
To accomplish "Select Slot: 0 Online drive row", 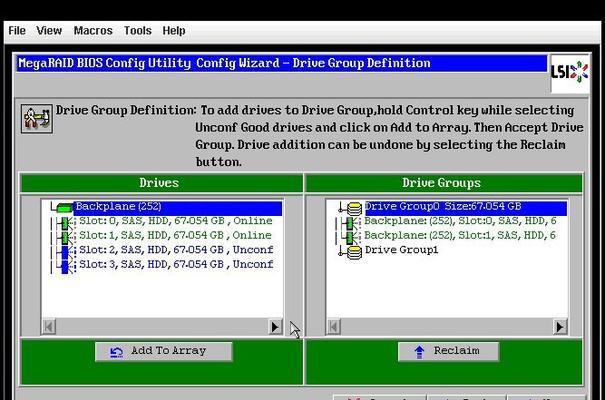I will pos(176,221).
